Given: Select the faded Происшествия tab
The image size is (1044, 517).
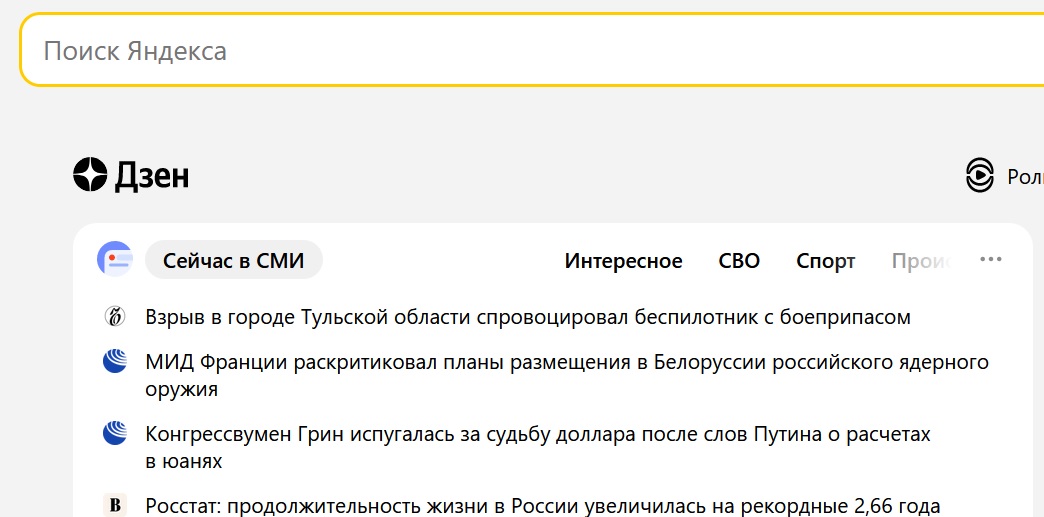Looking at the screenshot, I should click(921, 261).
